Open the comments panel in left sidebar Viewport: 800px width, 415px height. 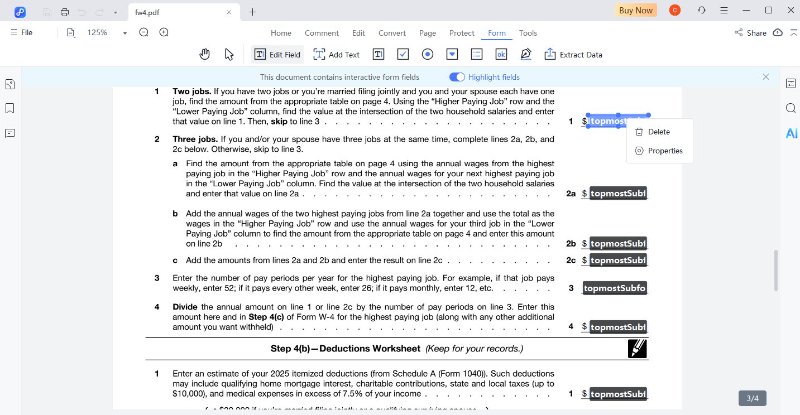tap(10, 134)
